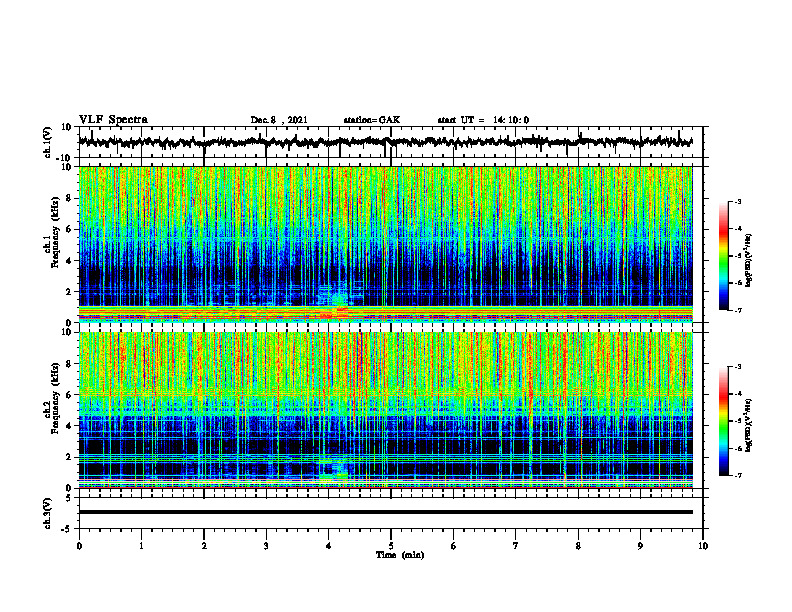792x612 pixels.
Task: Click the time axis tick label "10"
Action: (703, 546)
